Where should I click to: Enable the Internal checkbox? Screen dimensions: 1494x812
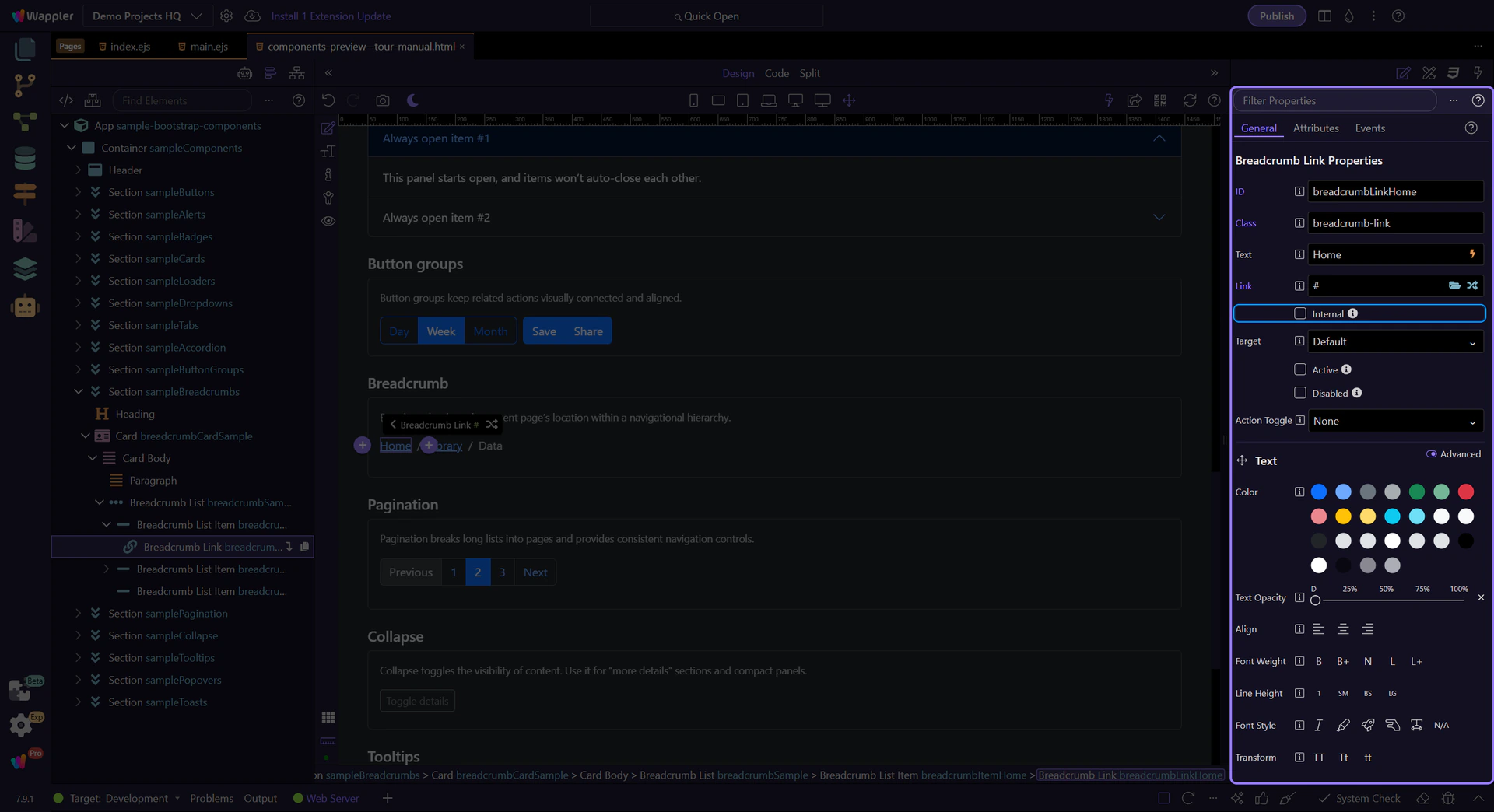pos(1299,313)
